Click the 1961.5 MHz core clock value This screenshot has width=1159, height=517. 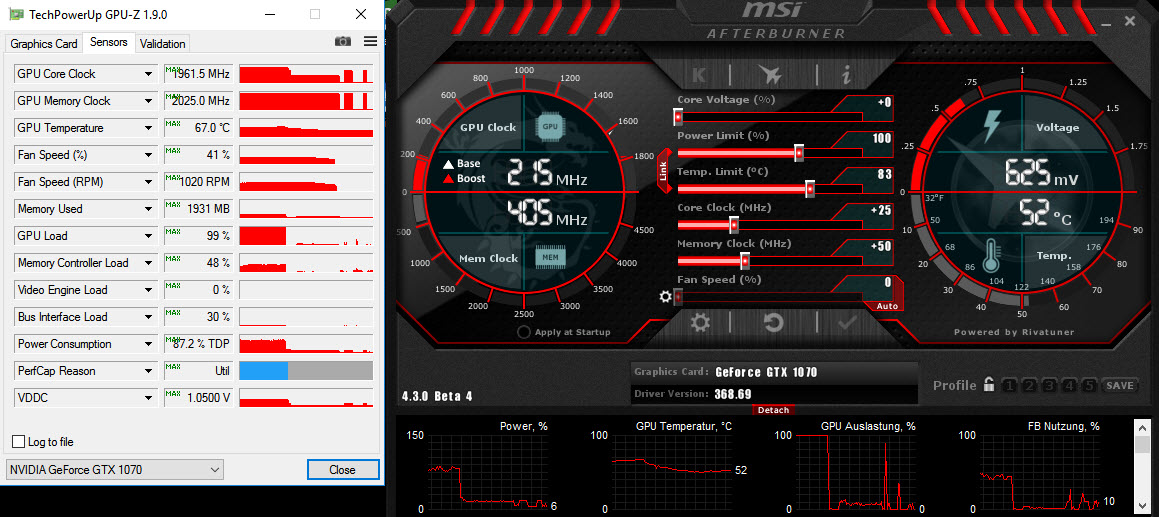point(201,74)
